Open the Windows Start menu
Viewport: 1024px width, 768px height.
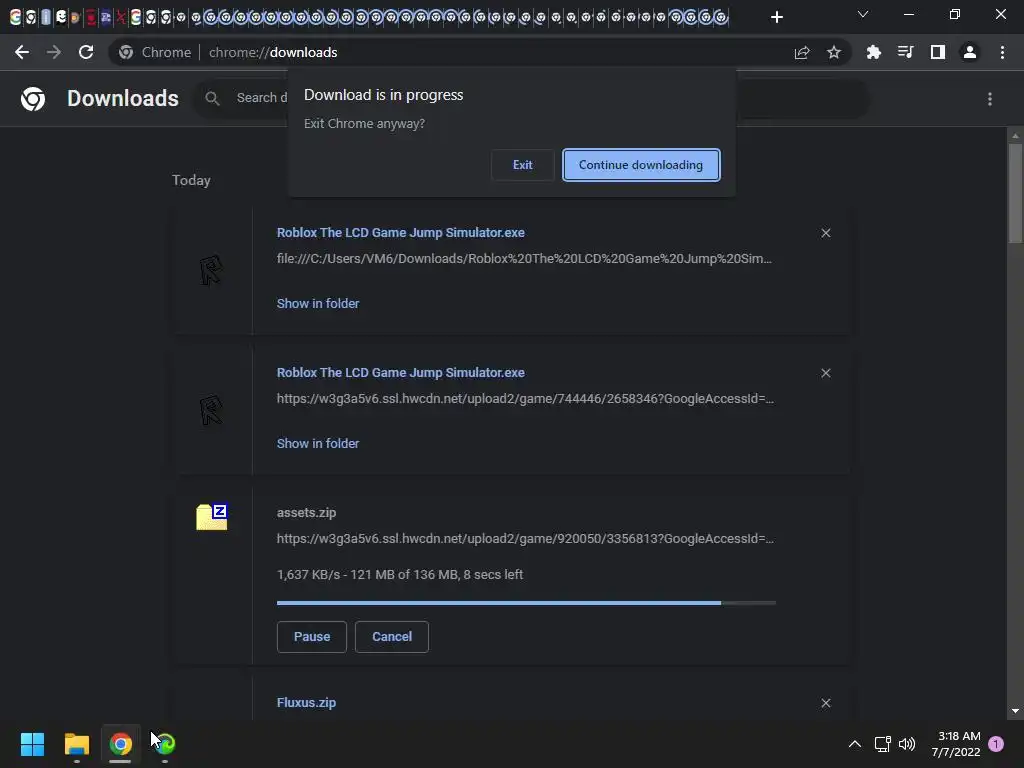(32, 744)
